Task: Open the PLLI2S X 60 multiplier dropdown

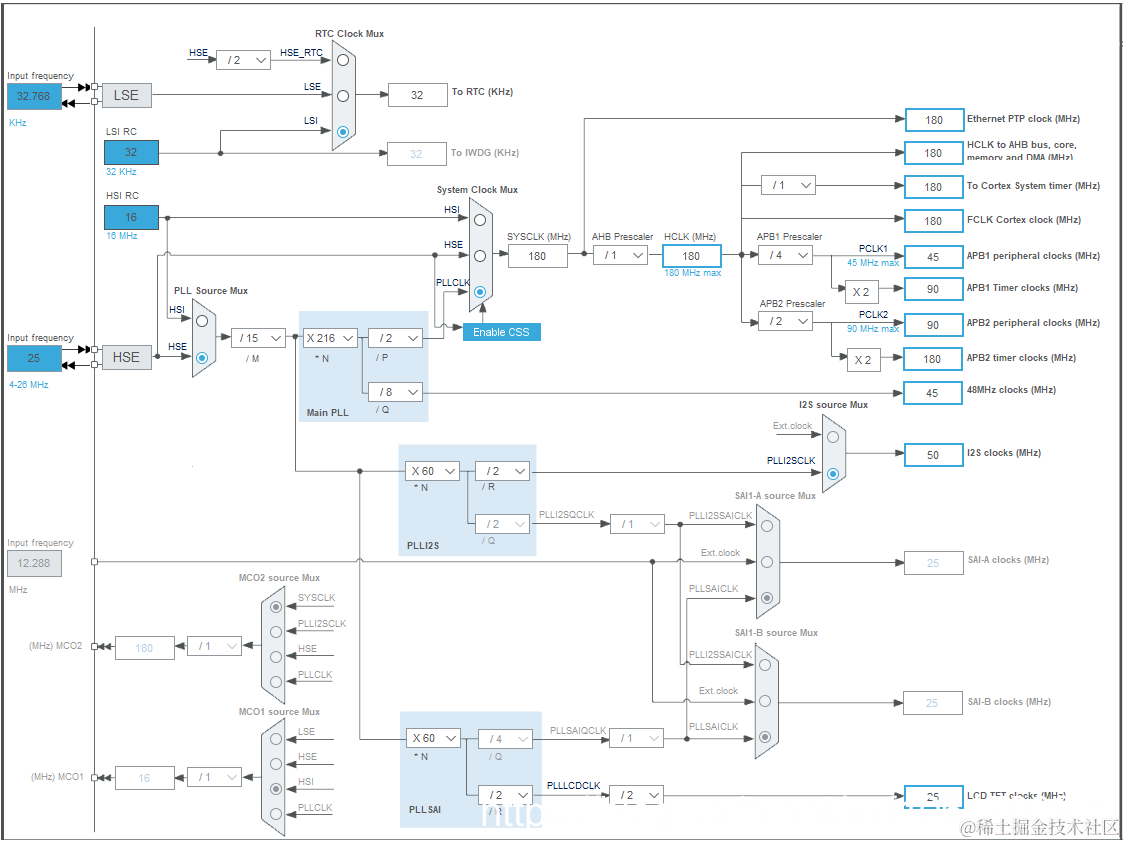Action: point(432,471)
